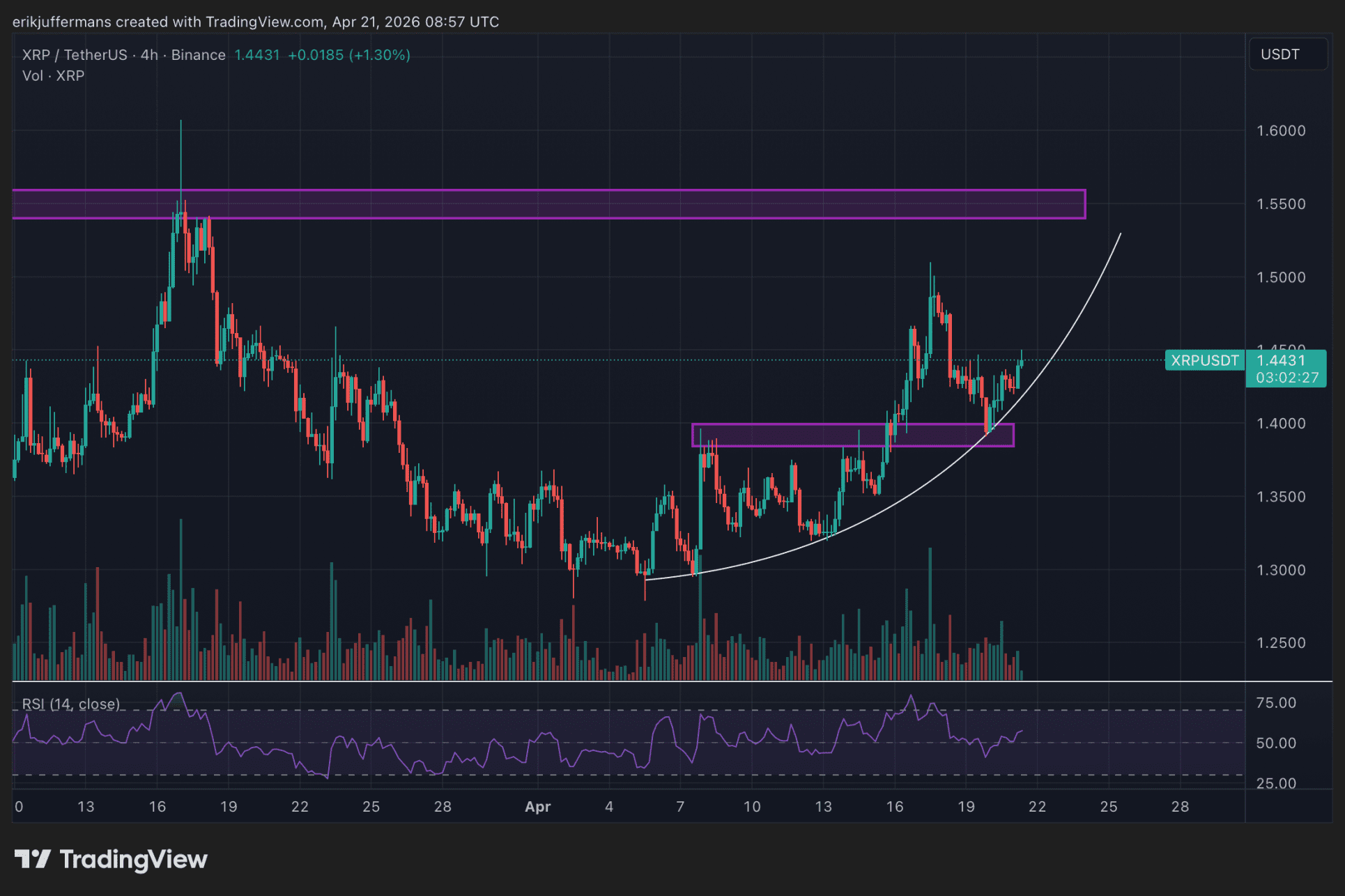Click the Binance exchange label in header
This screenshot has width=1345, height=896.
click(198, 55)
